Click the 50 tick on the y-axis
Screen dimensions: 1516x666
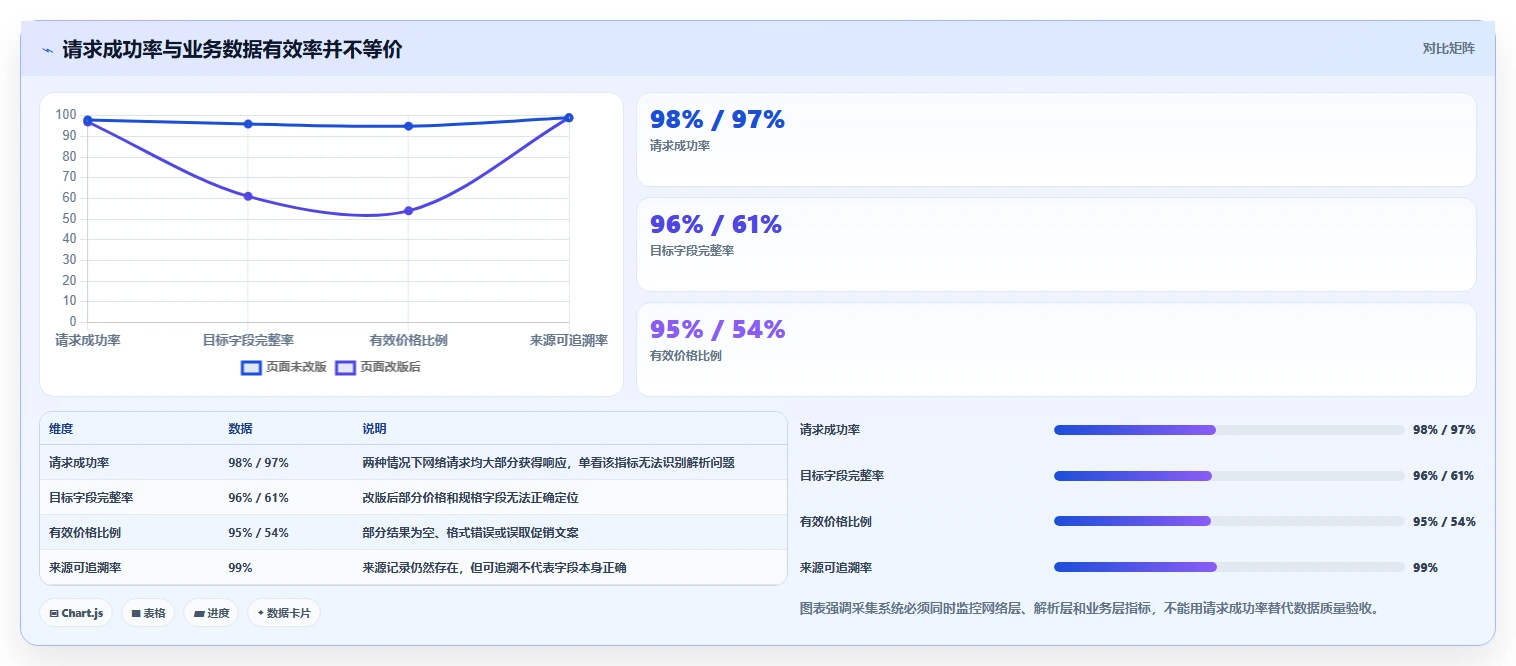[x=70, y=219]
